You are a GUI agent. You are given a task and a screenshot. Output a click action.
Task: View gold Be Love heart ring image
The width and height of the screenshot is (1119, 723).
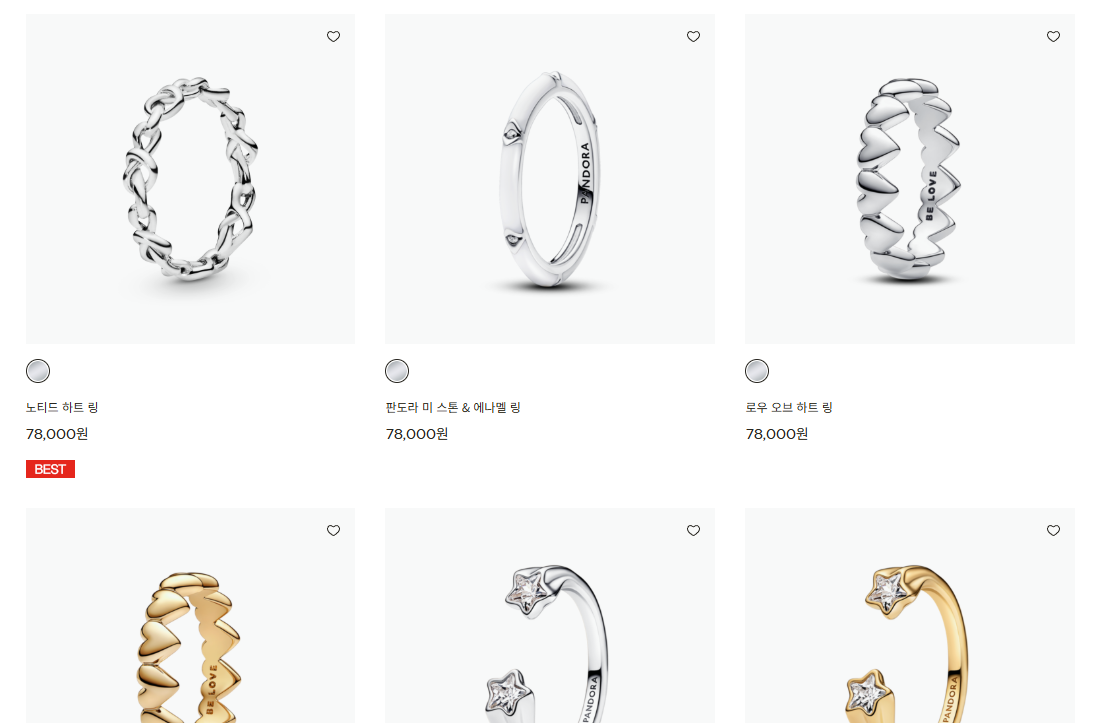[191, 616]
